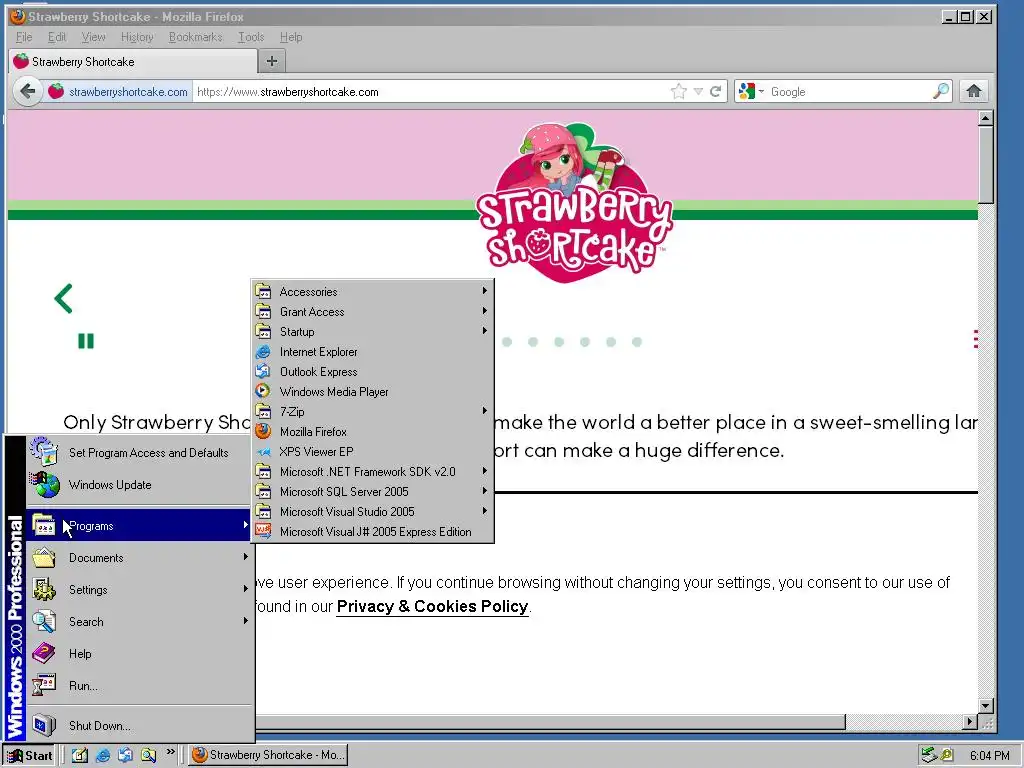Open the Accessories folder in Programs
The width and height of the screenshot is (1024, 768).
(372, 291)
